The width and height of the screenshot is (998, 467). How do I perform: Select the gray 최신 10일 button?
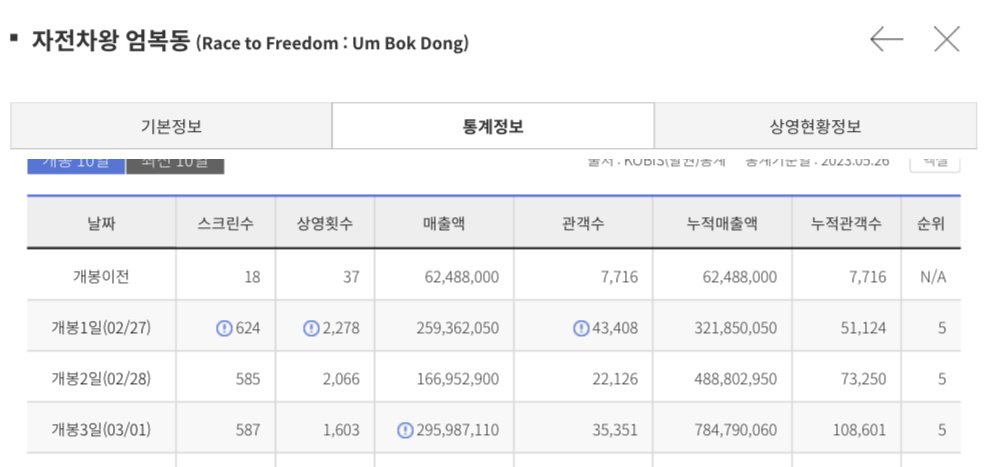click(175, 164)
